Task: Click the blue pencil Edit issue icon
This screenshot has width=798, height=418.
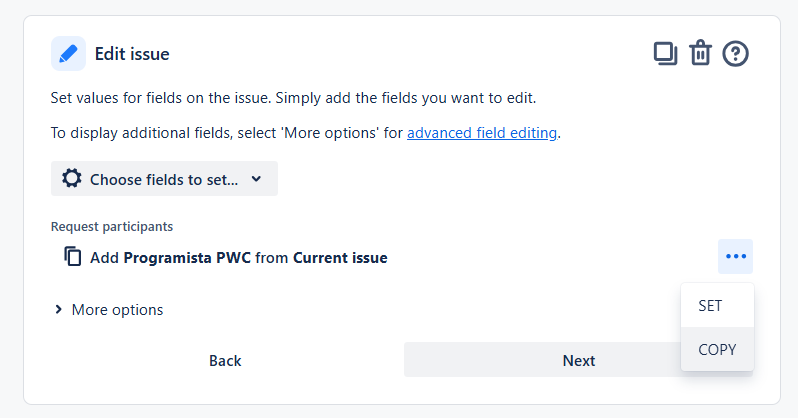Action: (68, 53)
